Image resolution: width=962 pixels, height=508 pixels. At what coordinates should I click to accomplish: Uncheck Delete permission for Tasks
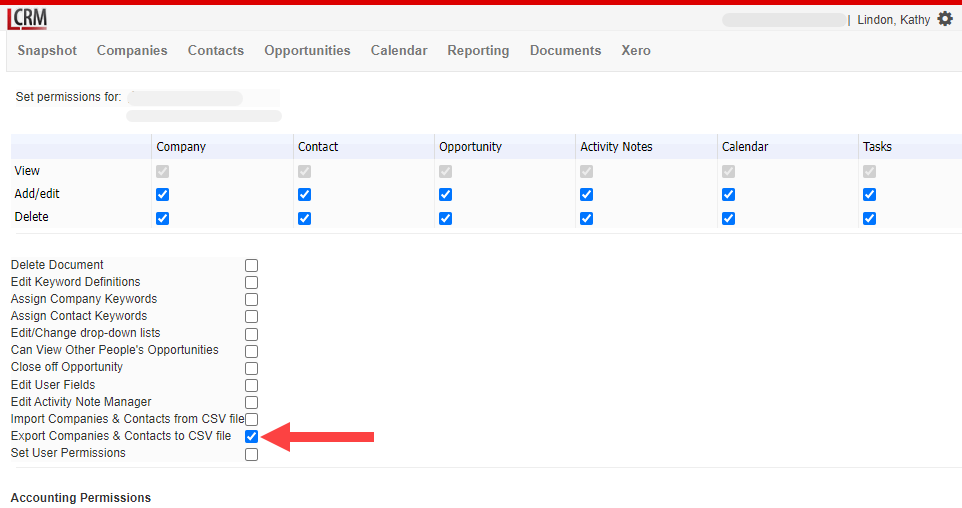(x=869, y=218)
